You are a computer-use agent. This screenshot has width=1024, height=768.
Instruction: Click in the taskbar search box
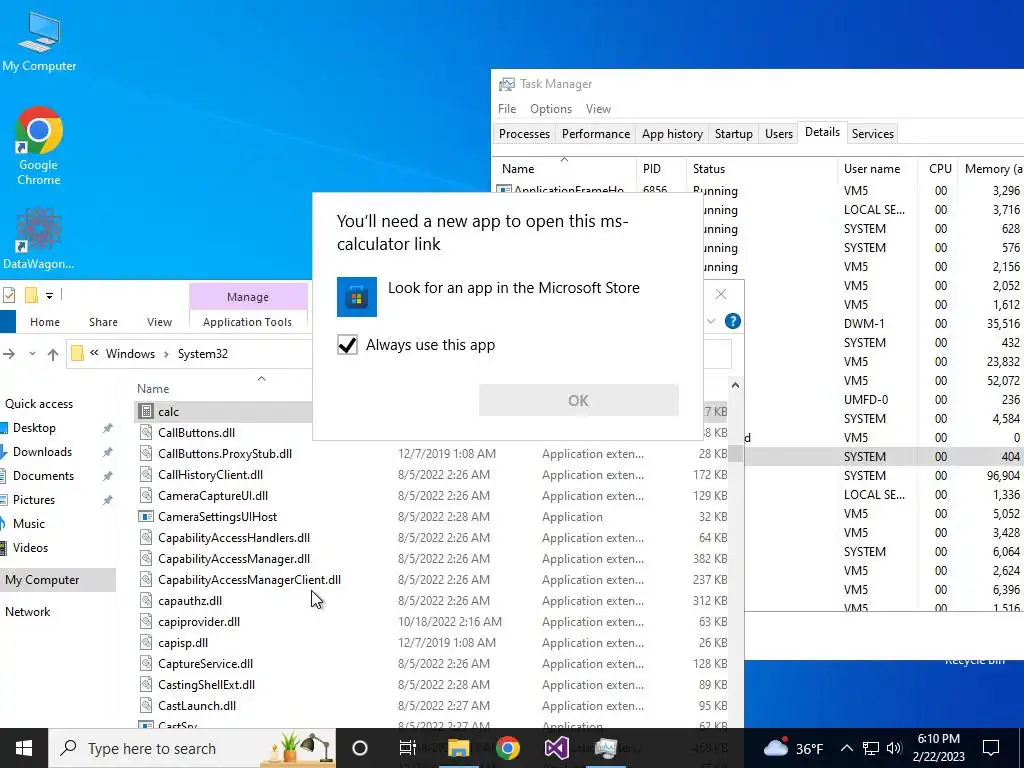pos(193,748)
